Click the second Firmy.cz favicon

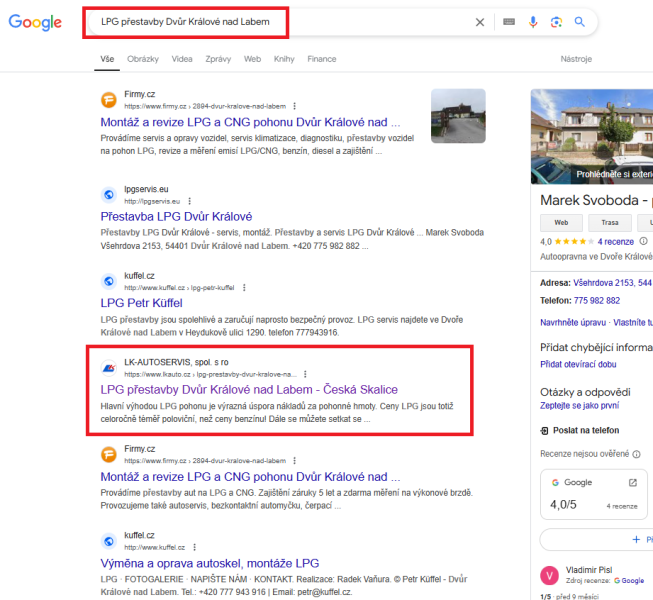(109, 454)
